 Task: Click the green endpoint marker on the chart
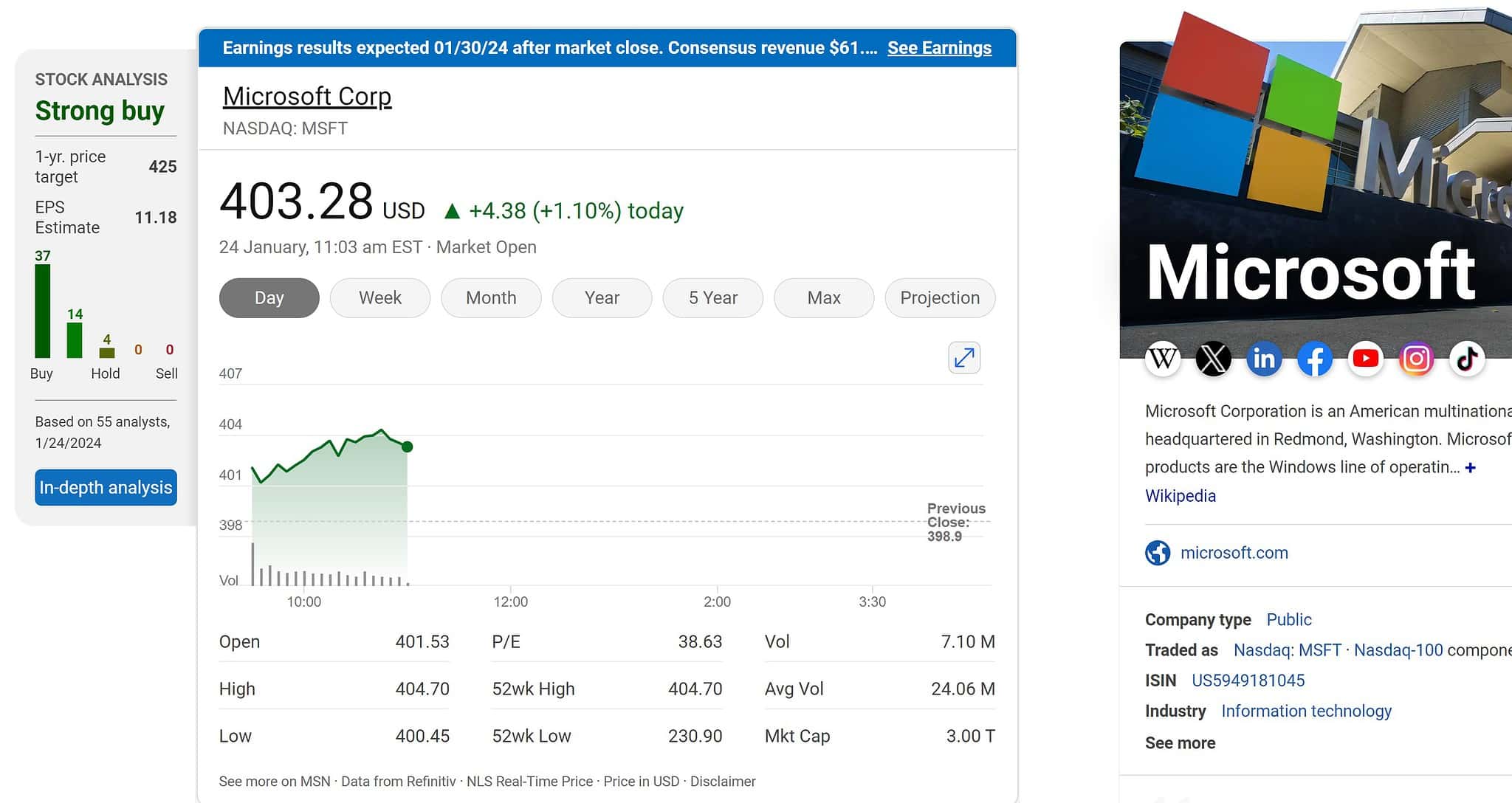pyautogui.click(x=407, y=446)
